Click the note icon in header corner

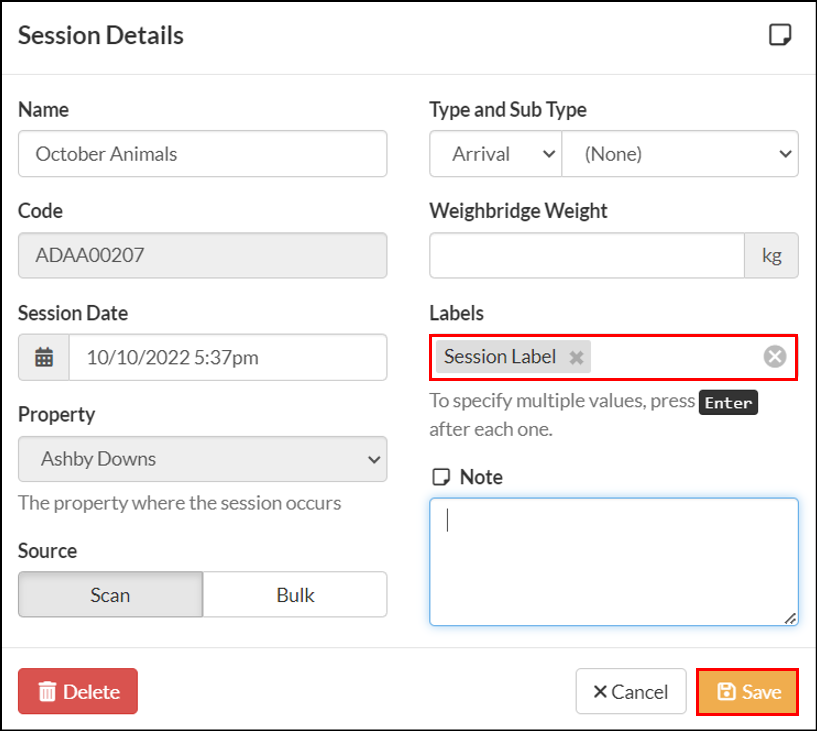tap(780, 35)
